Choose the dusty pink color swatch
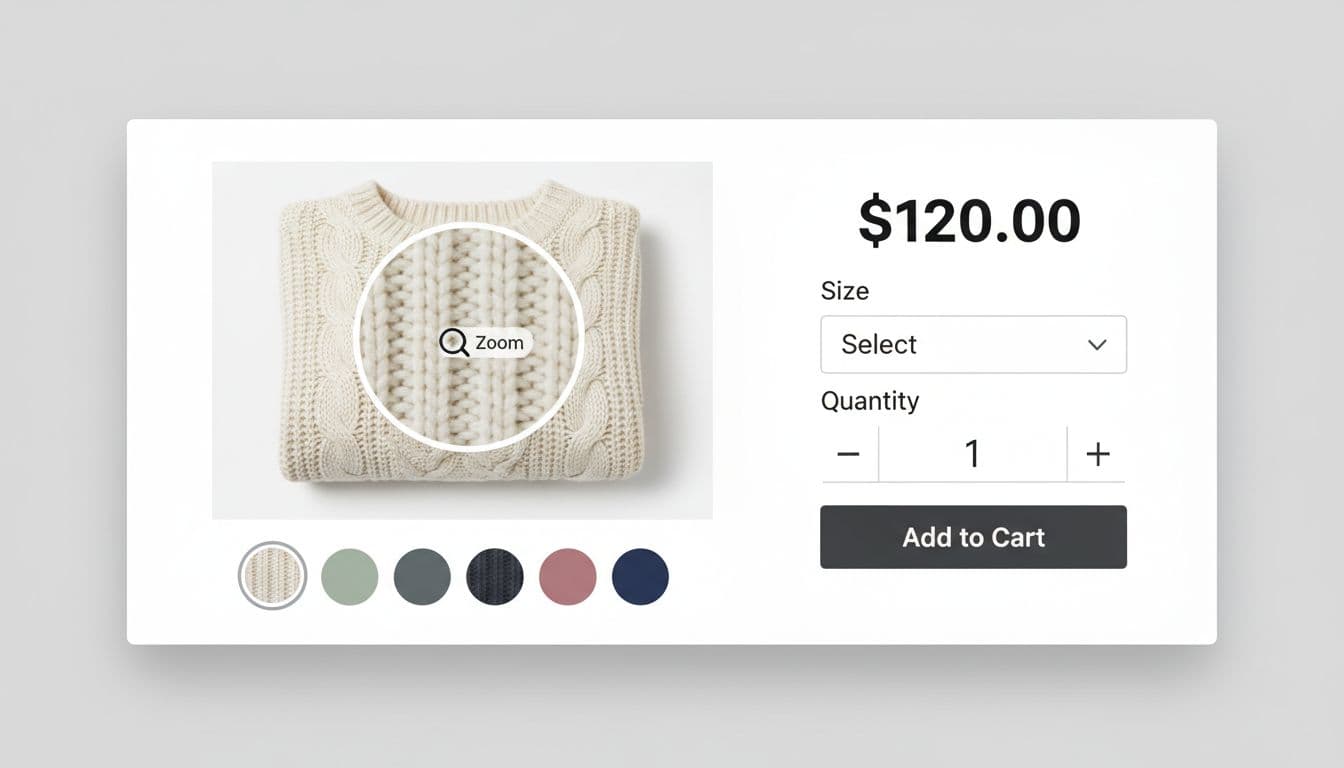The image size is (1344, 768). click(x=568, y=577)
